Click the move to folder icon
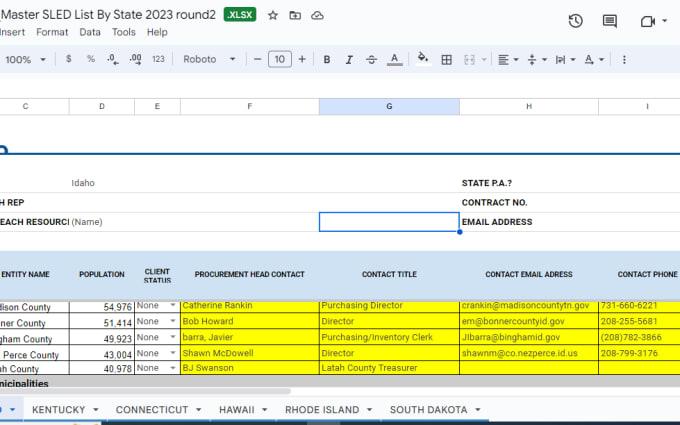This screenshot has height=425, width=680. tap(295, 16)
